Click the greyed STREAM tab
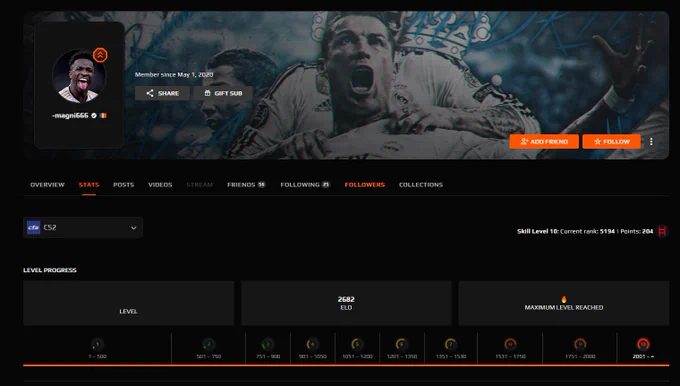Viewport: 680px width, 386px height. click(199, 185)
